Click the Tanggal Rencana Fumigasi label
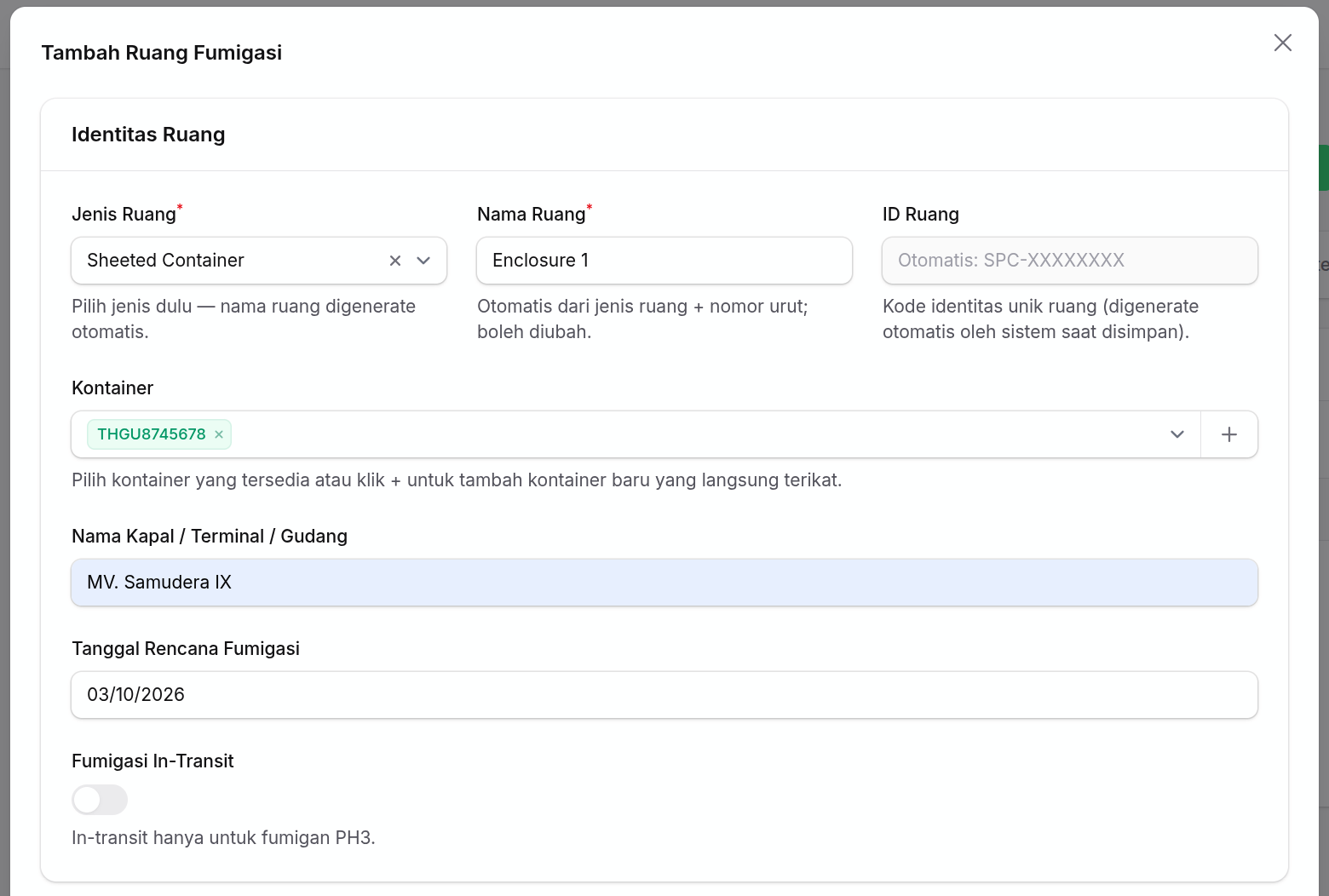The width and height of the screenshot is (1329, 896). pos(186,649)
